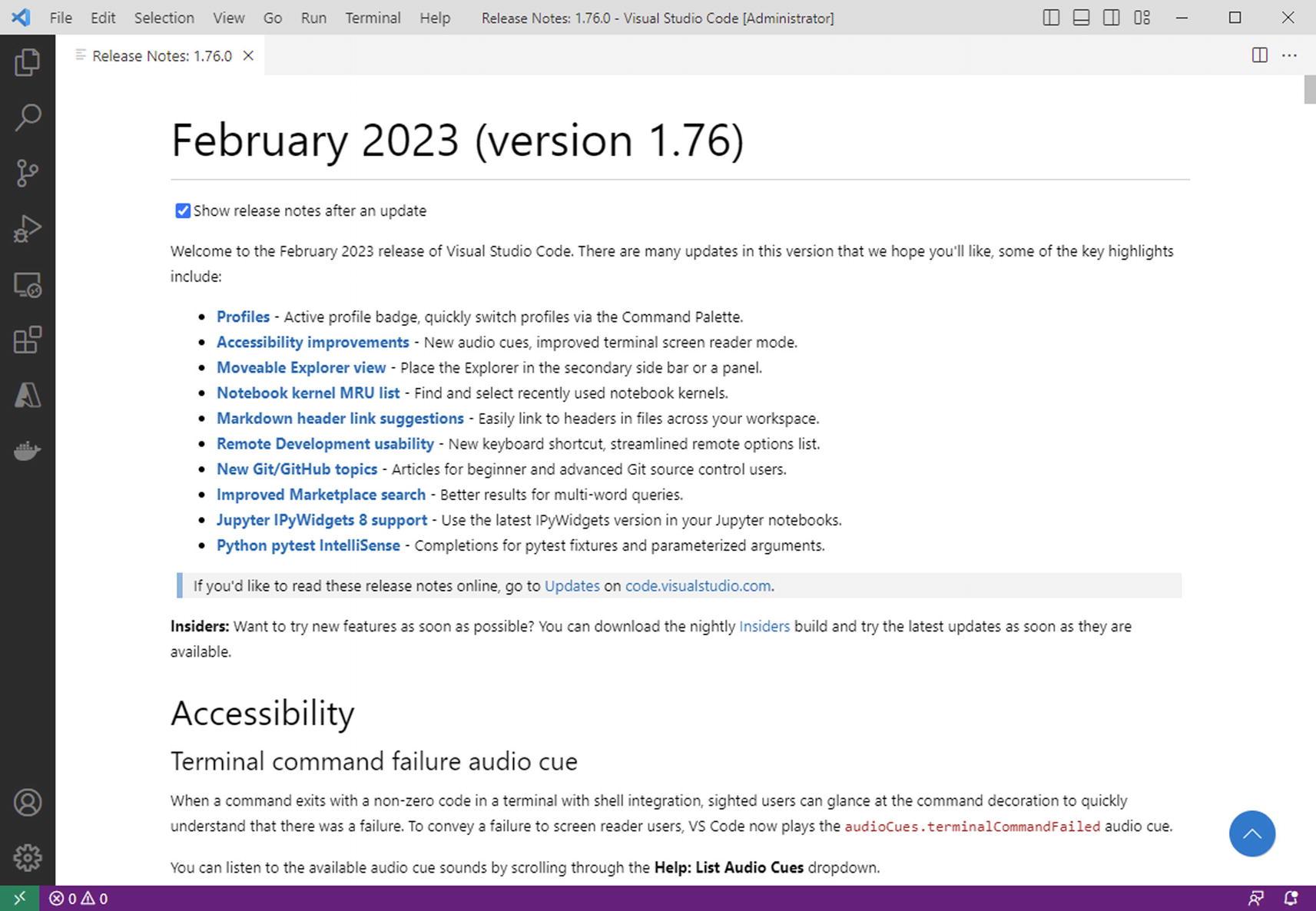Open the feedback icon in status bar

[1256, 898]
